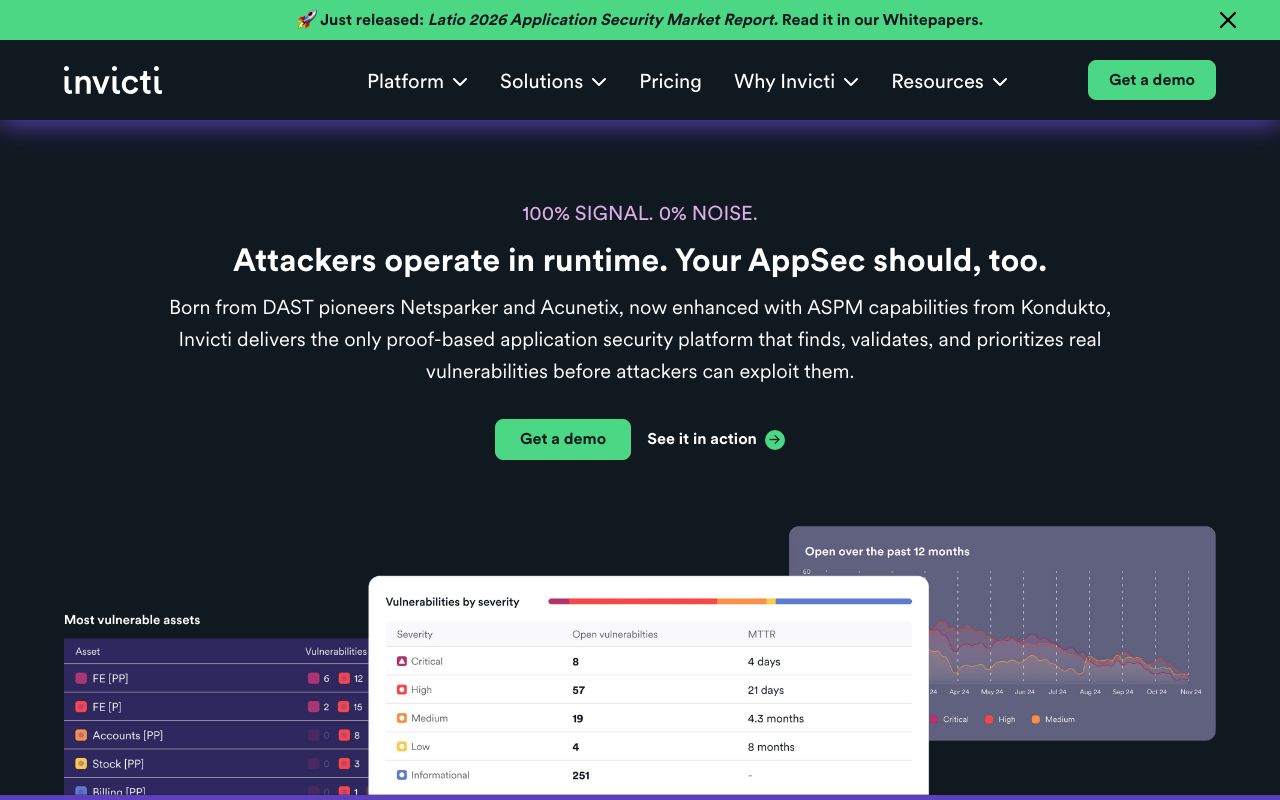The width and height of the screenshot is (1280, 800).
Task: Click the "100% SIGNAL. 0% NOISE." tagline
Action: 640,213
